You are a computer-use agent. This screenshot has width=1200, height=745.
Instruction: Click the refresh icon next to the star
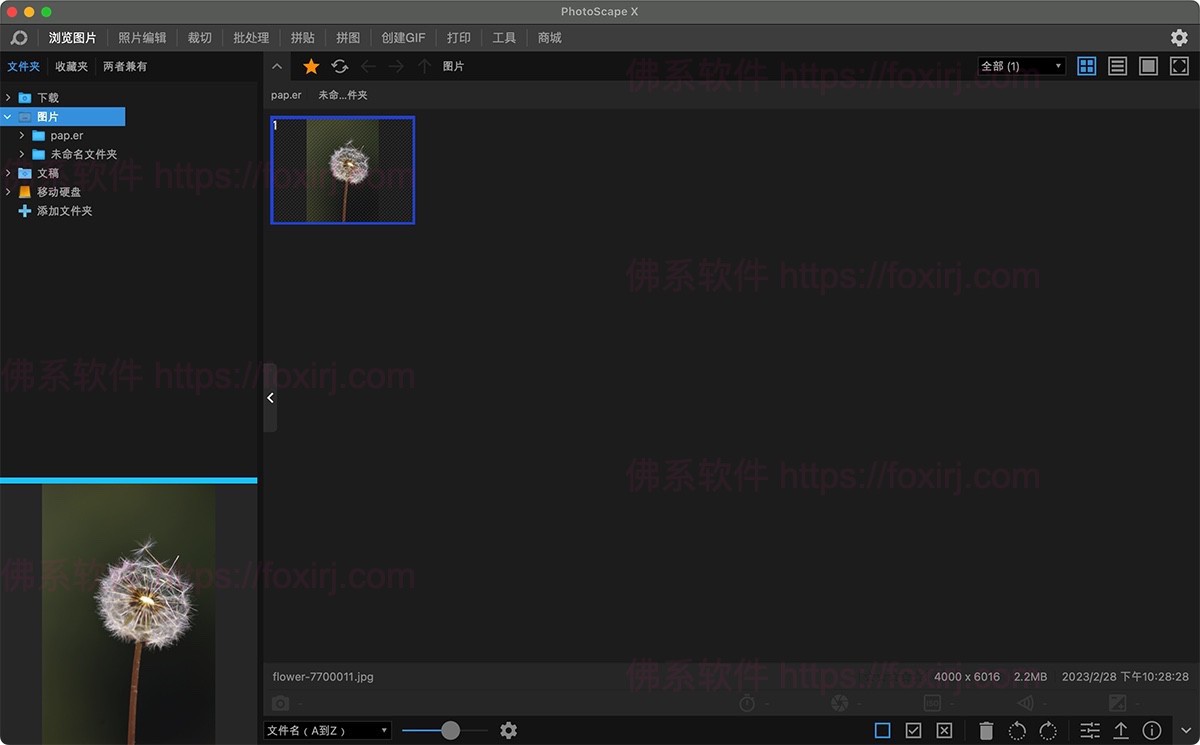[340, 66]
